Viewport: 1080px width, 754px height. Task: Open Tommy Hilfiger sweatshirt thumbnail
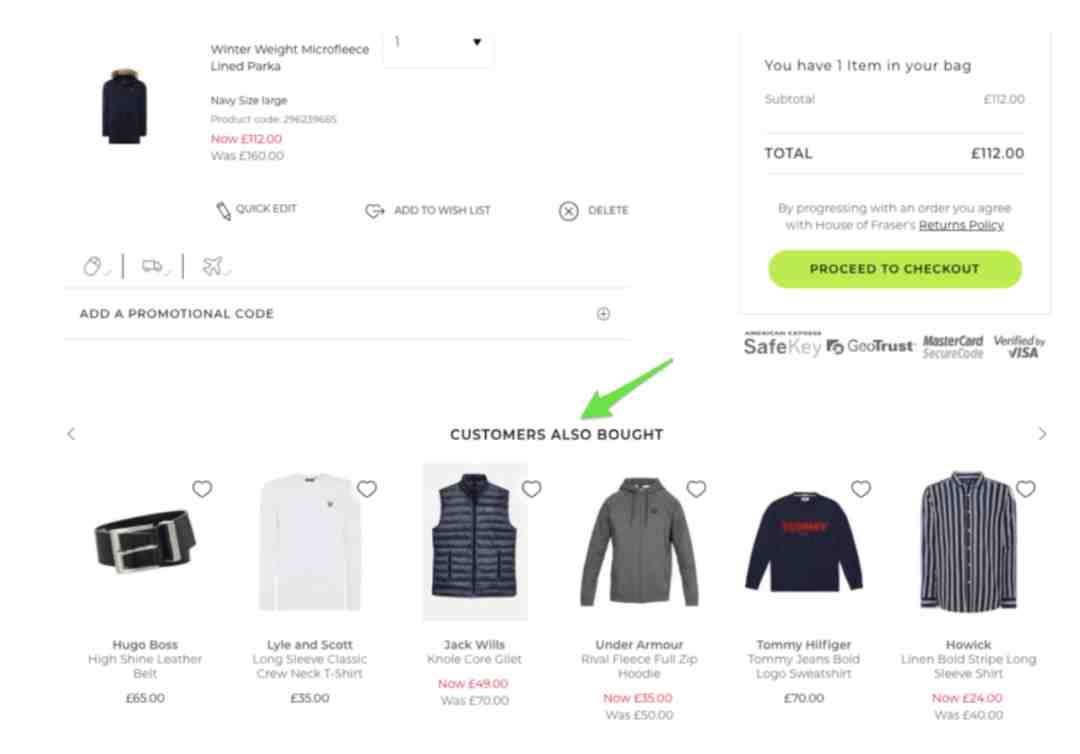[x=804, y=541]
